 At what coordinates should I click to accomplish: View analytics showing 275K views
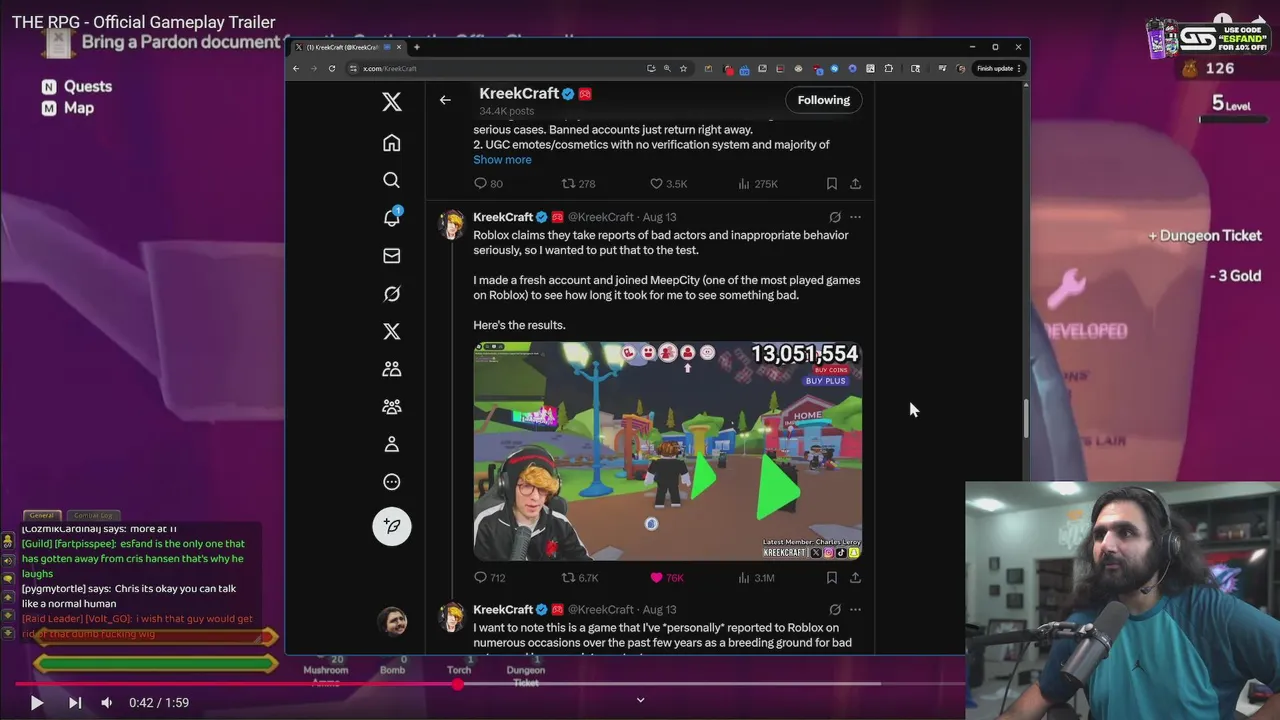point(757,184)
